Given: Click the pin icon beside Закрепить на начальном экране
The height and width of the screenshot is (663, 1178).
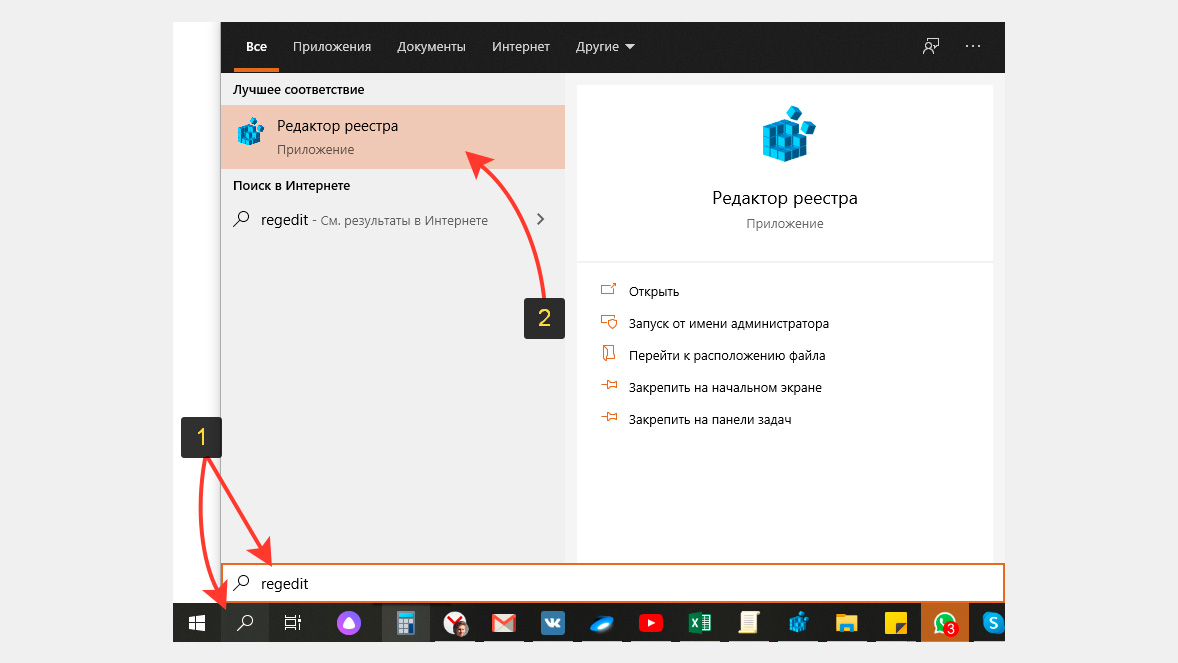Looking at the screenshot, I should (609, 386).
